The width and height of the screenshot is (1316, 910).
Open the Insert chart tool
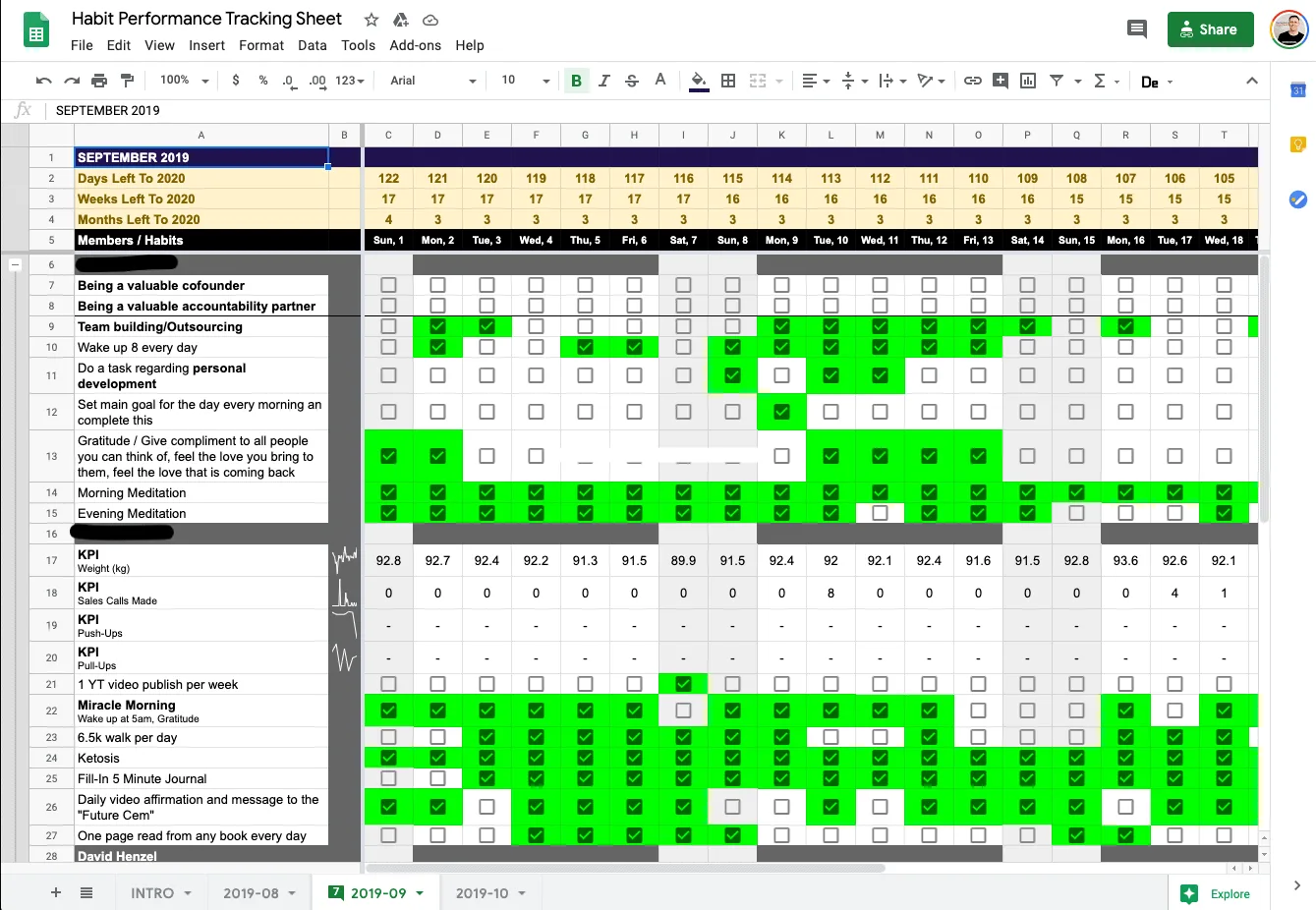coord(1027,81)
